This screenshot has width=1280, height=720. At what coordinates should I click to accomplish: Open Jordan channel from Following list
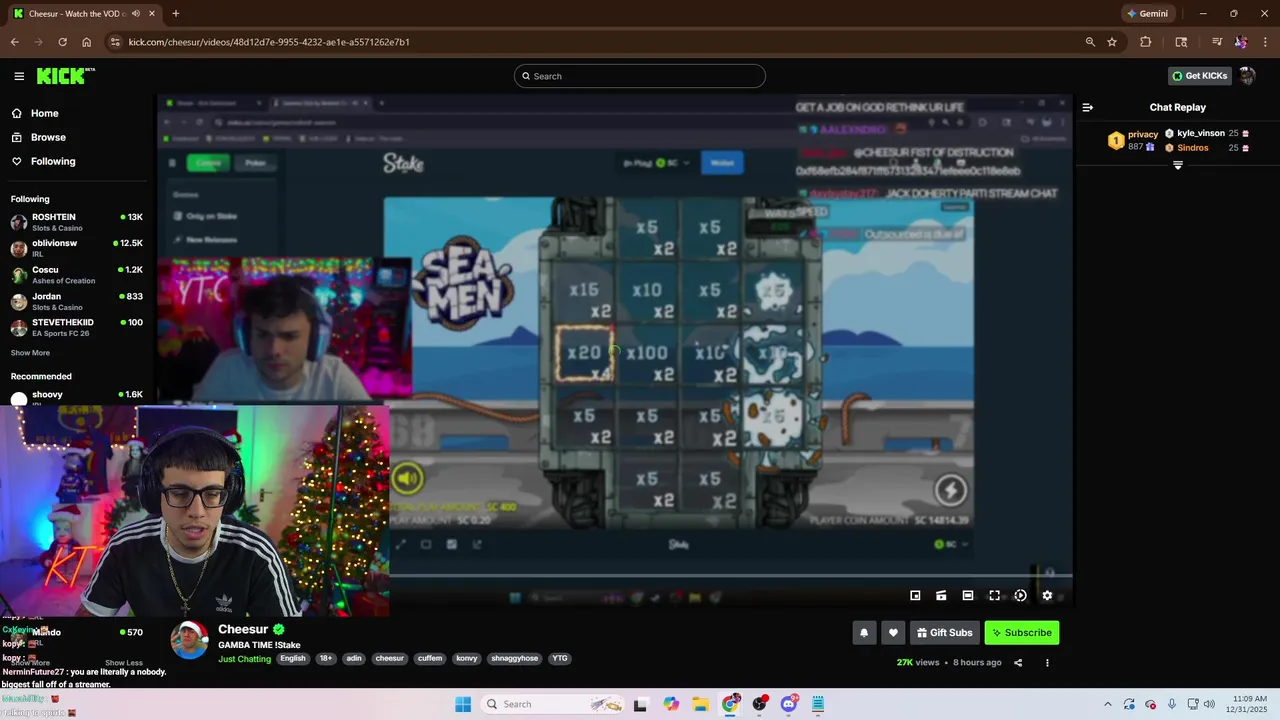[77, 301]
